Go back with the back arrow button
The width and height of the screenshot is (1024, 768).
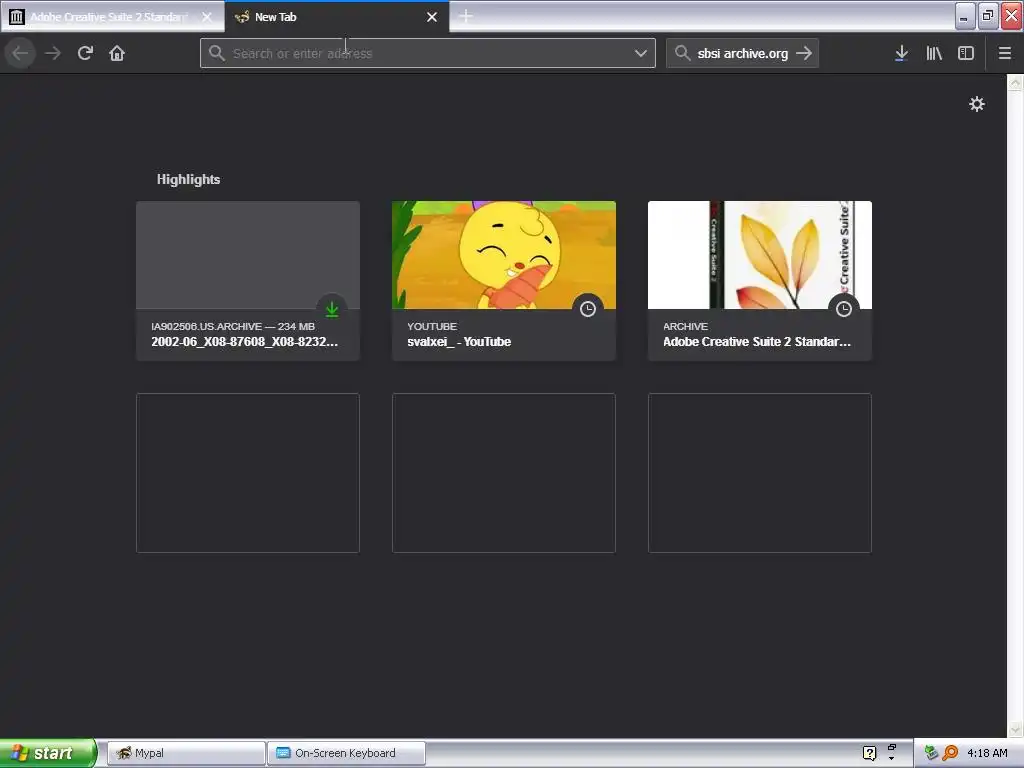coord(20,53)
